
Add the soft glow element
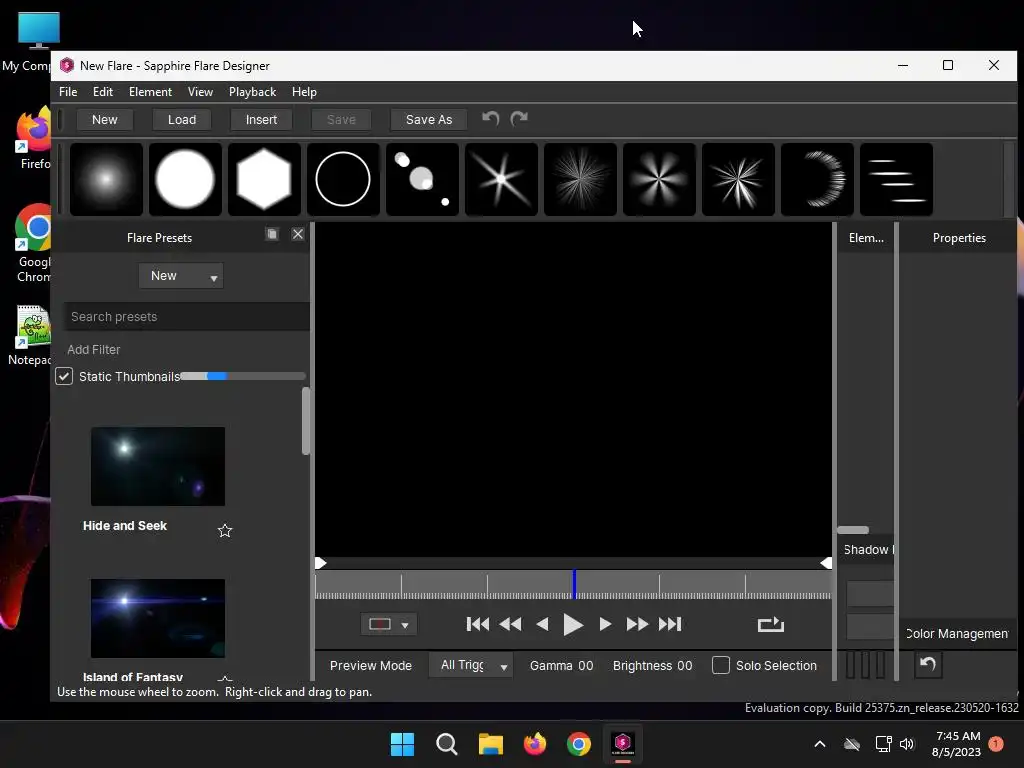tap(106, 179)
